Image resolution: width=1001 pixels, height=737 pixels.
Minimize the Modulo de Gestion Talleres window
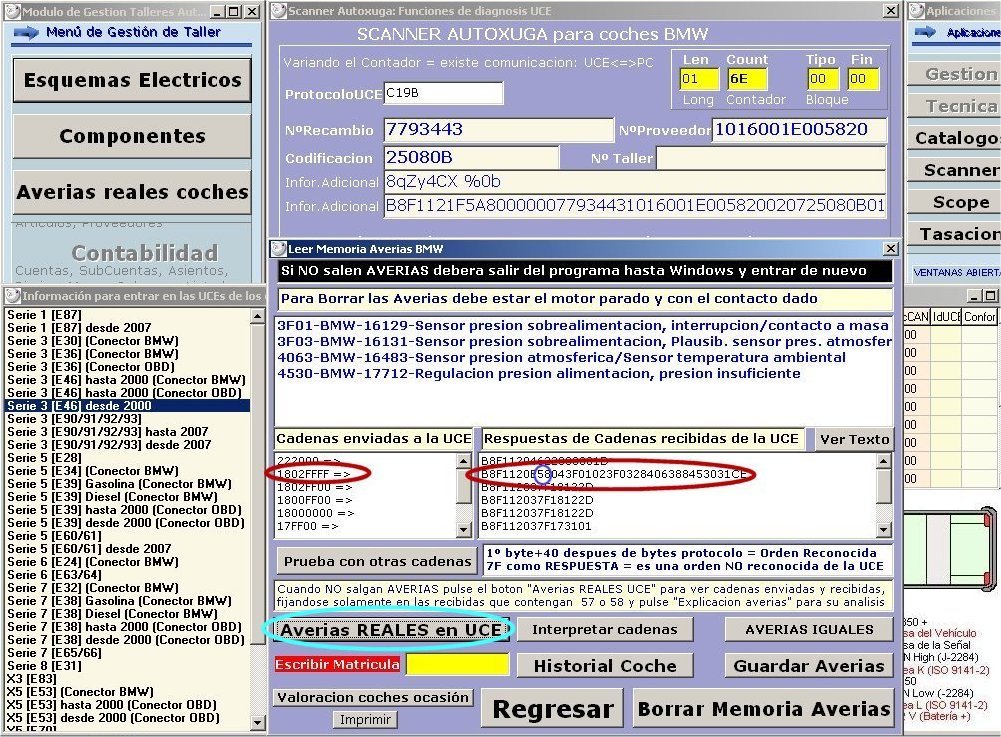217,11
